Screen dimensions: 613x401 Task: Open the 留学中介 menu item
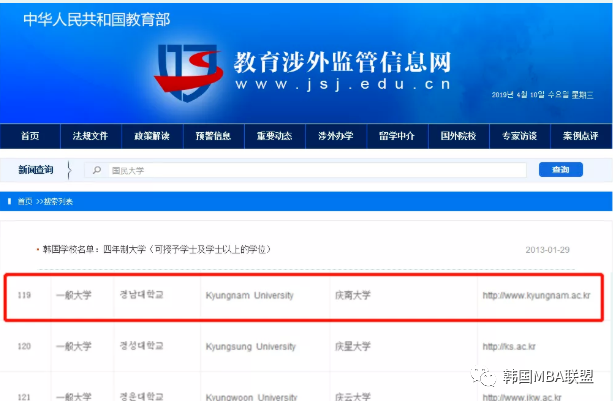point(397,136)
